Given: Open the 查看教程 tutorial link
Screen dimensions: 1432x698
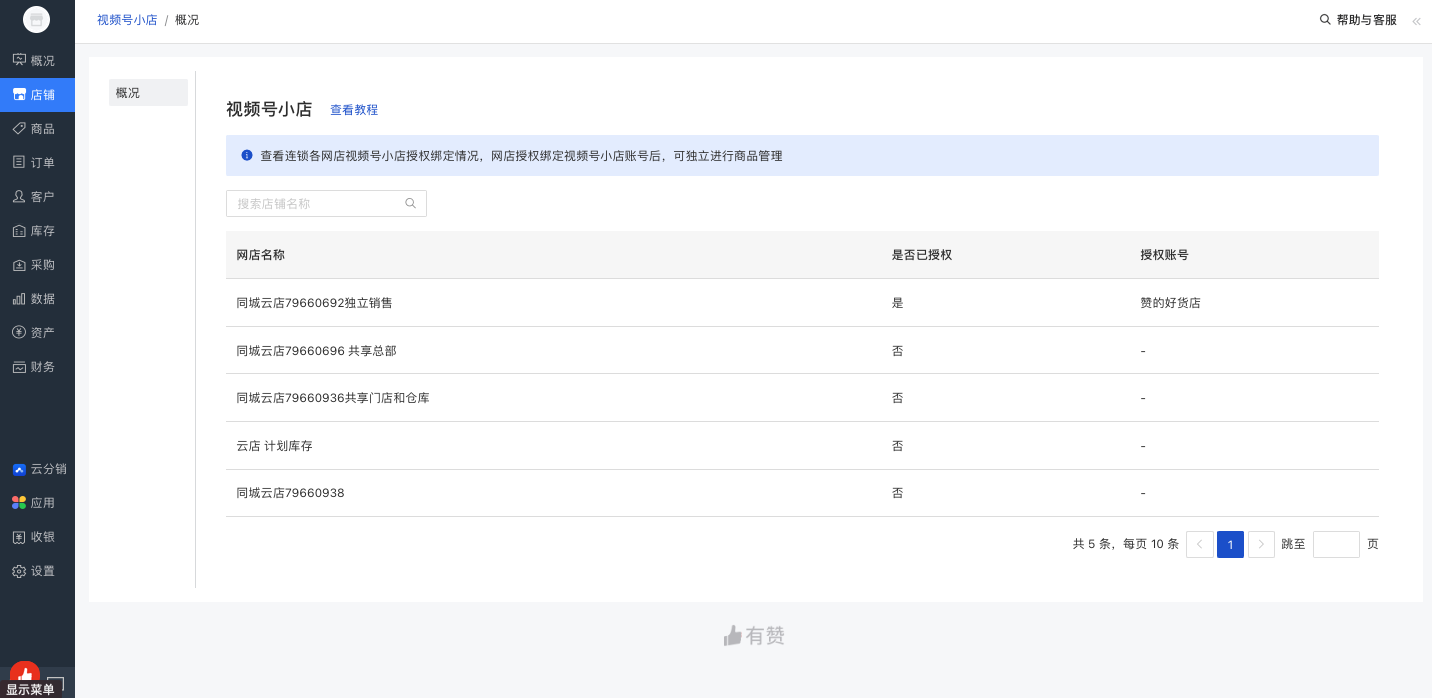Looking at the screenshot, I should (354, 110).
